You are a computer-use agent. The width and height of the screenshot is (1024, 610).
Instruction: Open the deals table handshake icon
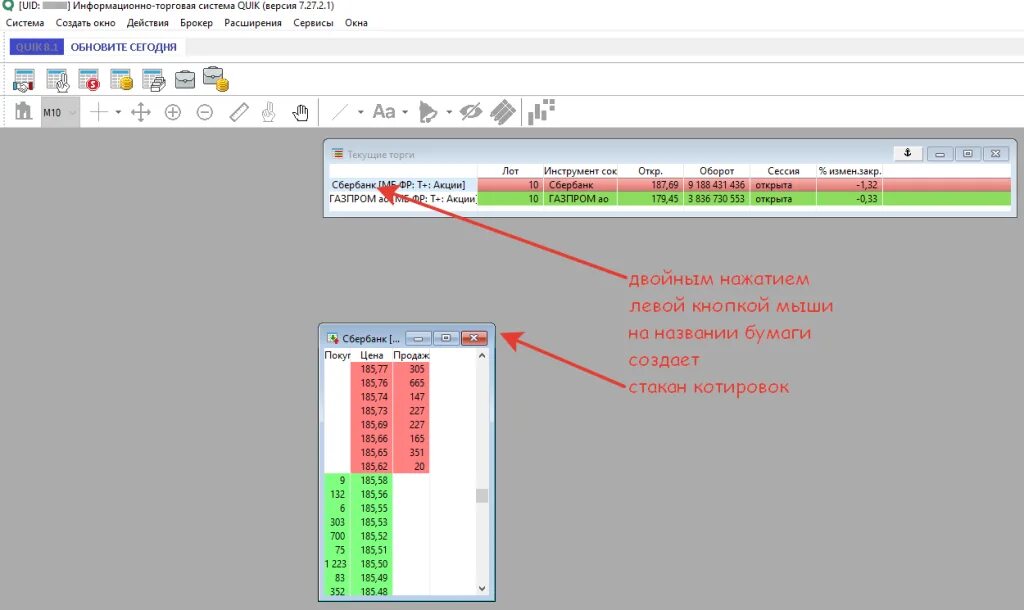[24, 80]
